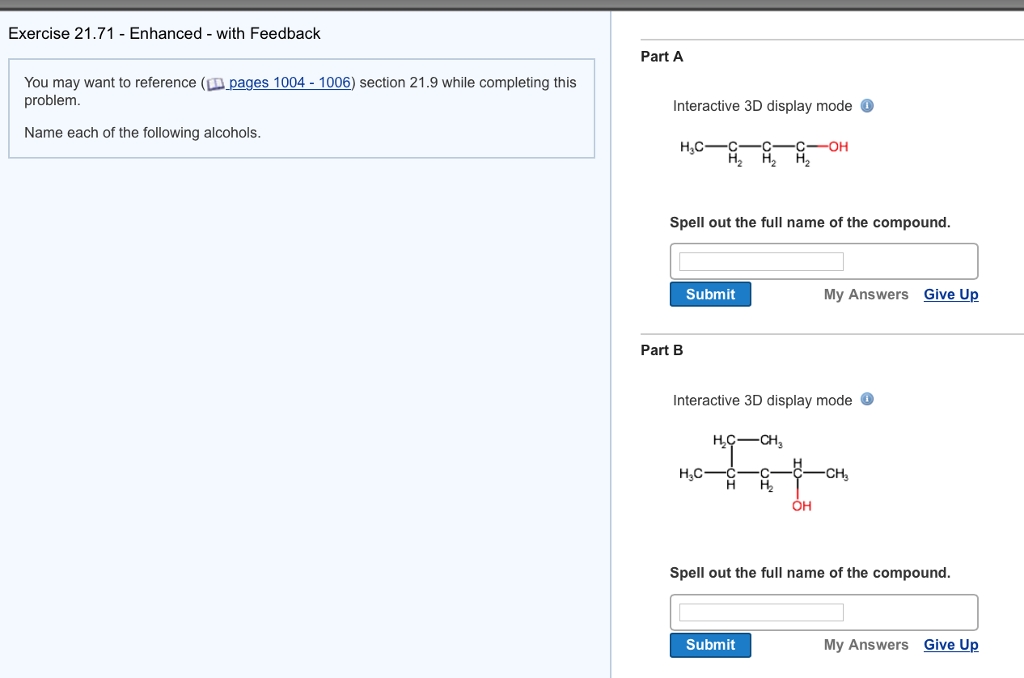
Task: Open My Answers under Part B
Action: 866,645
